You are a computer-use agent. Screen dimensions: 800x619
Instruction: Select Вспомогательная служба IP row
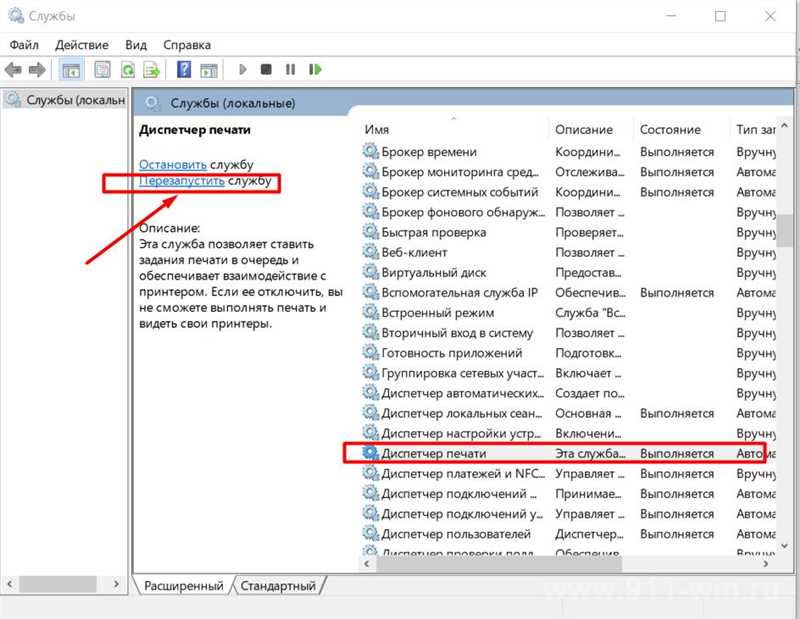(568, 292)
